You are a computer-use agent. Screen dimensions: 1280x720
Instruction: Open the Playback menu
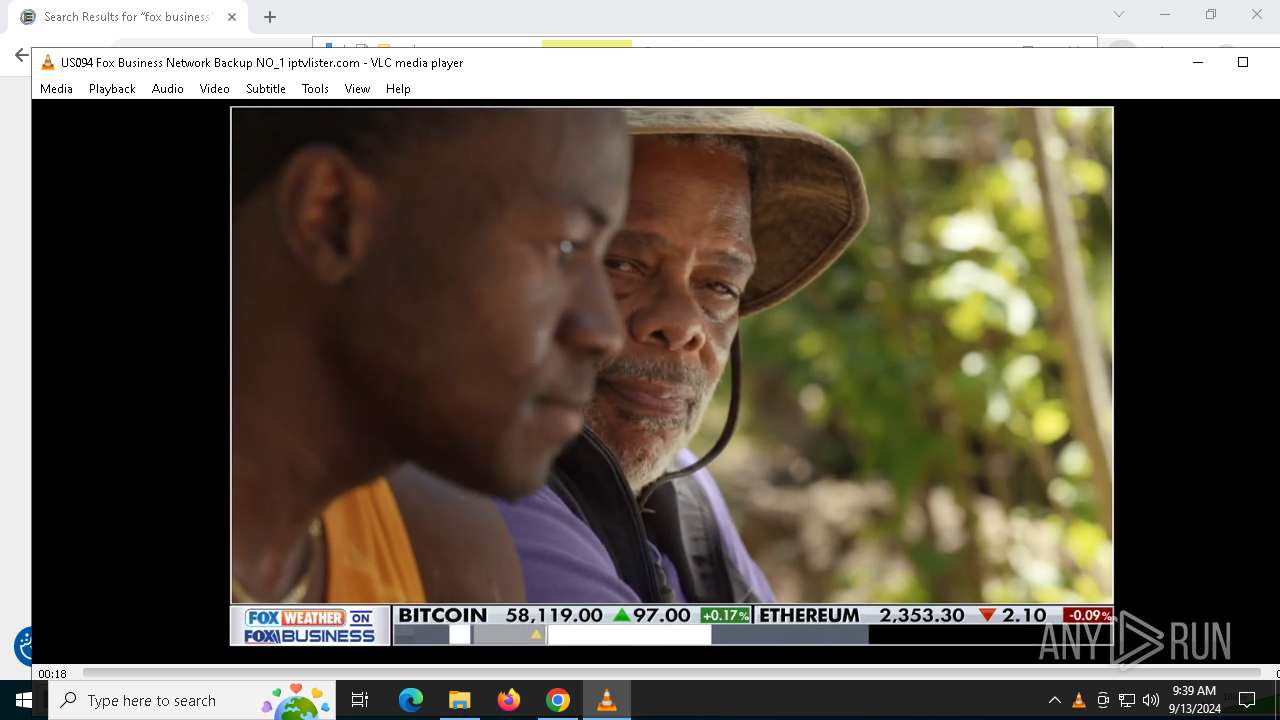click(112, 89)
